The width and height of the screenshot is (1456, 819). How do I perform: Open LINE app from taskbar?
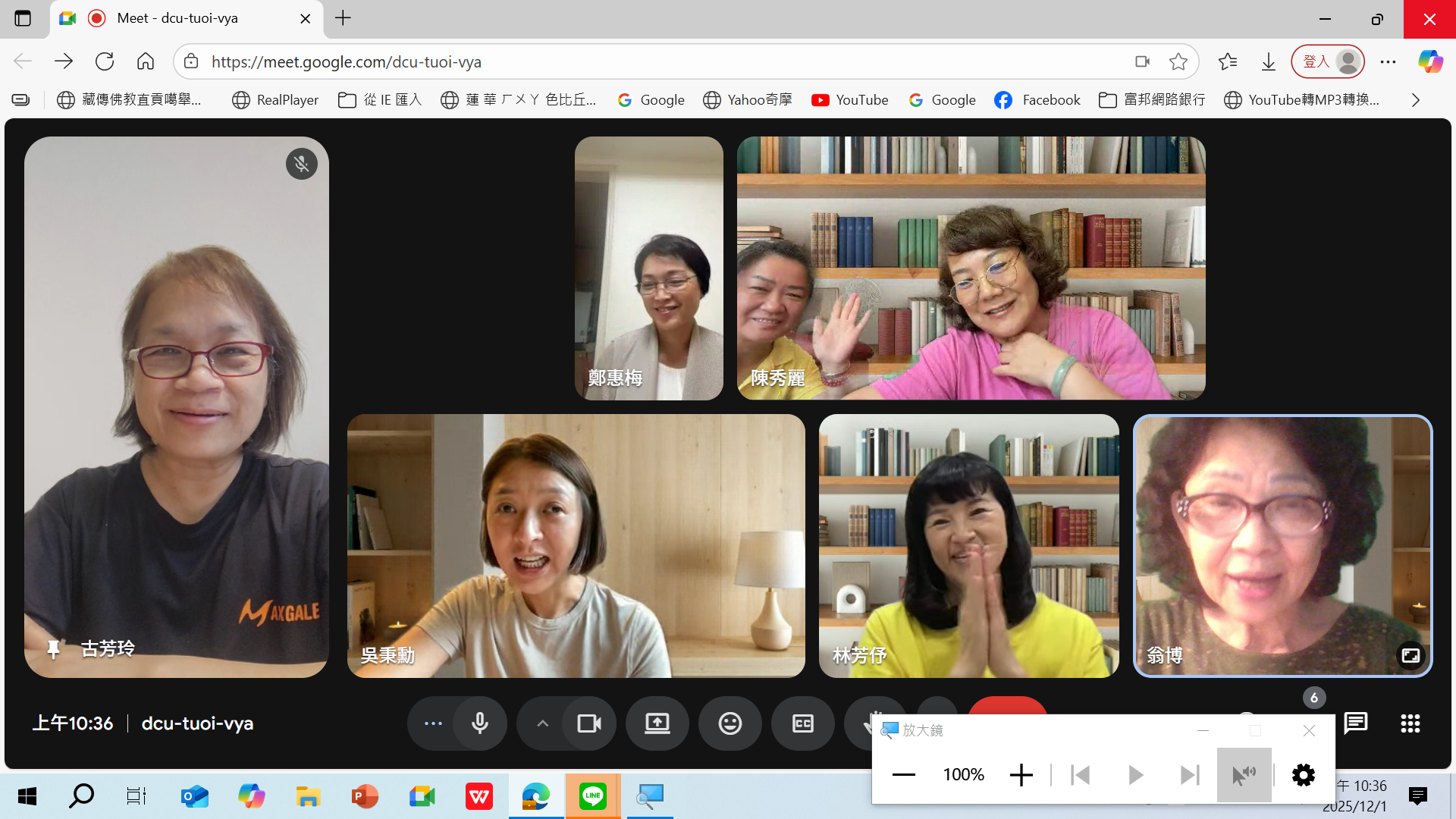592,796
